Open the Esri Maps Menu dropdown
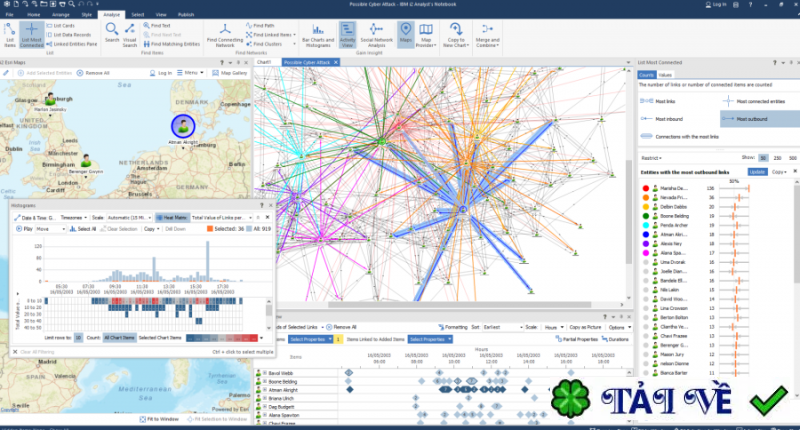 (190, 73)
